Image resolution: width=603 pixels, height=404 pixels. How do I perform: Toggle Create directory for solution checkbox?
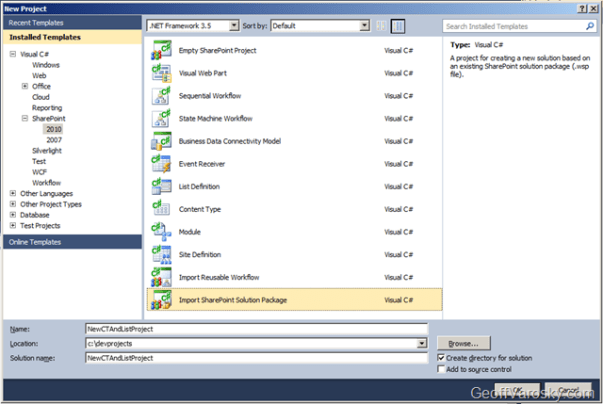[442, 357]
